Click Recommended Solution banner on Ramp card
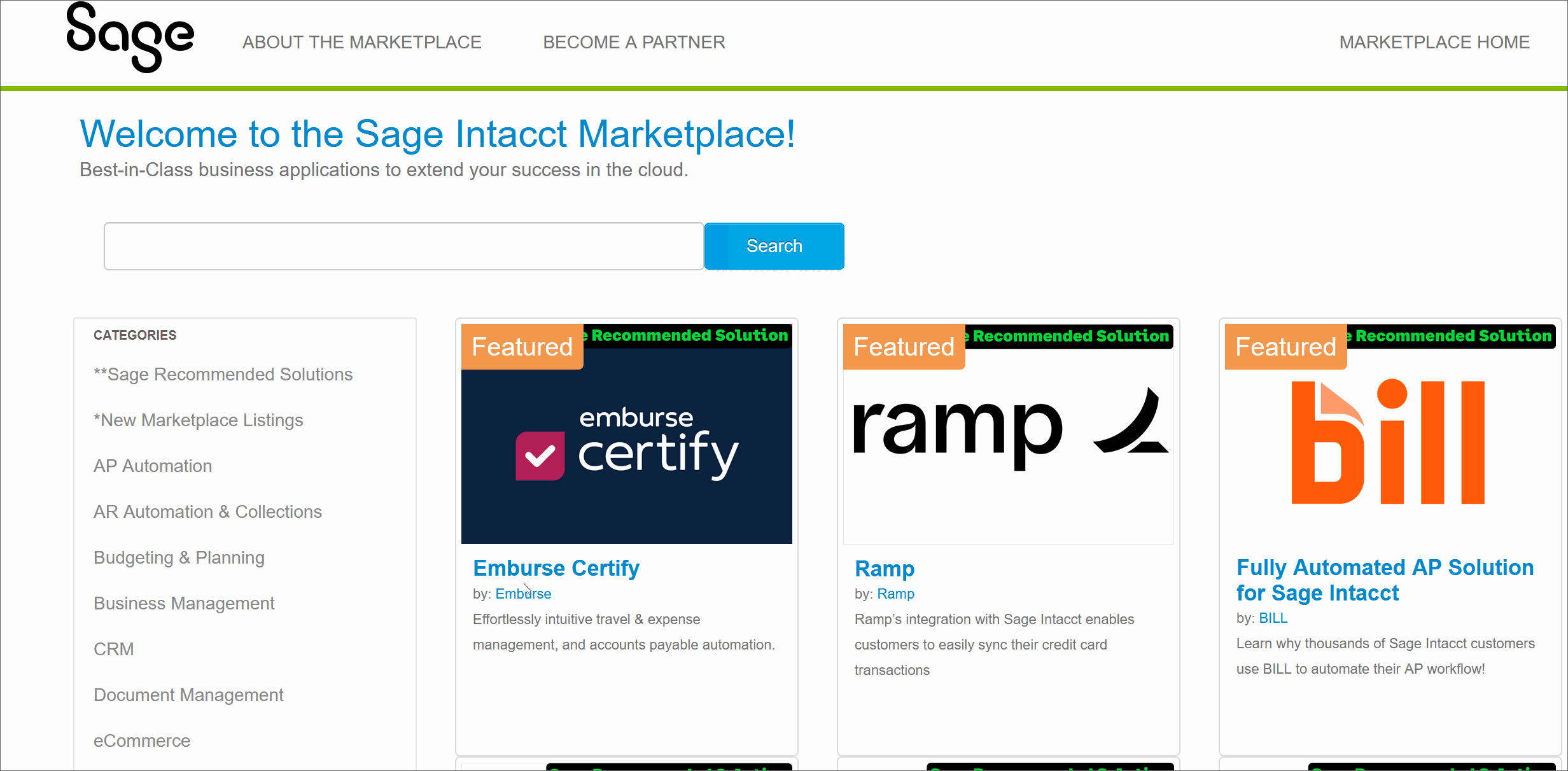Viewport: 1568px width, 771px height. (1070, 336)
